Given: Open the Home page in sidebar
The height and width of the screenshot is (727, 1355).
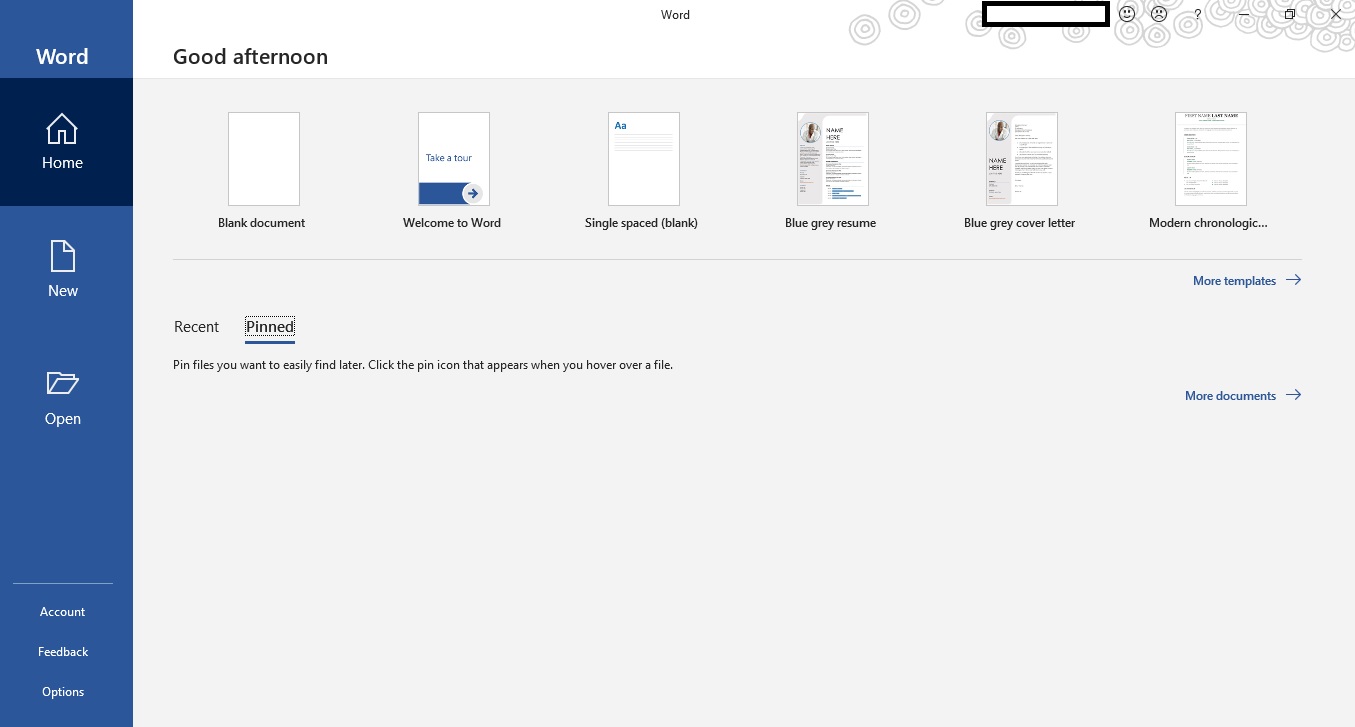Looking at the screenshot, I should (x=66, y=142).
